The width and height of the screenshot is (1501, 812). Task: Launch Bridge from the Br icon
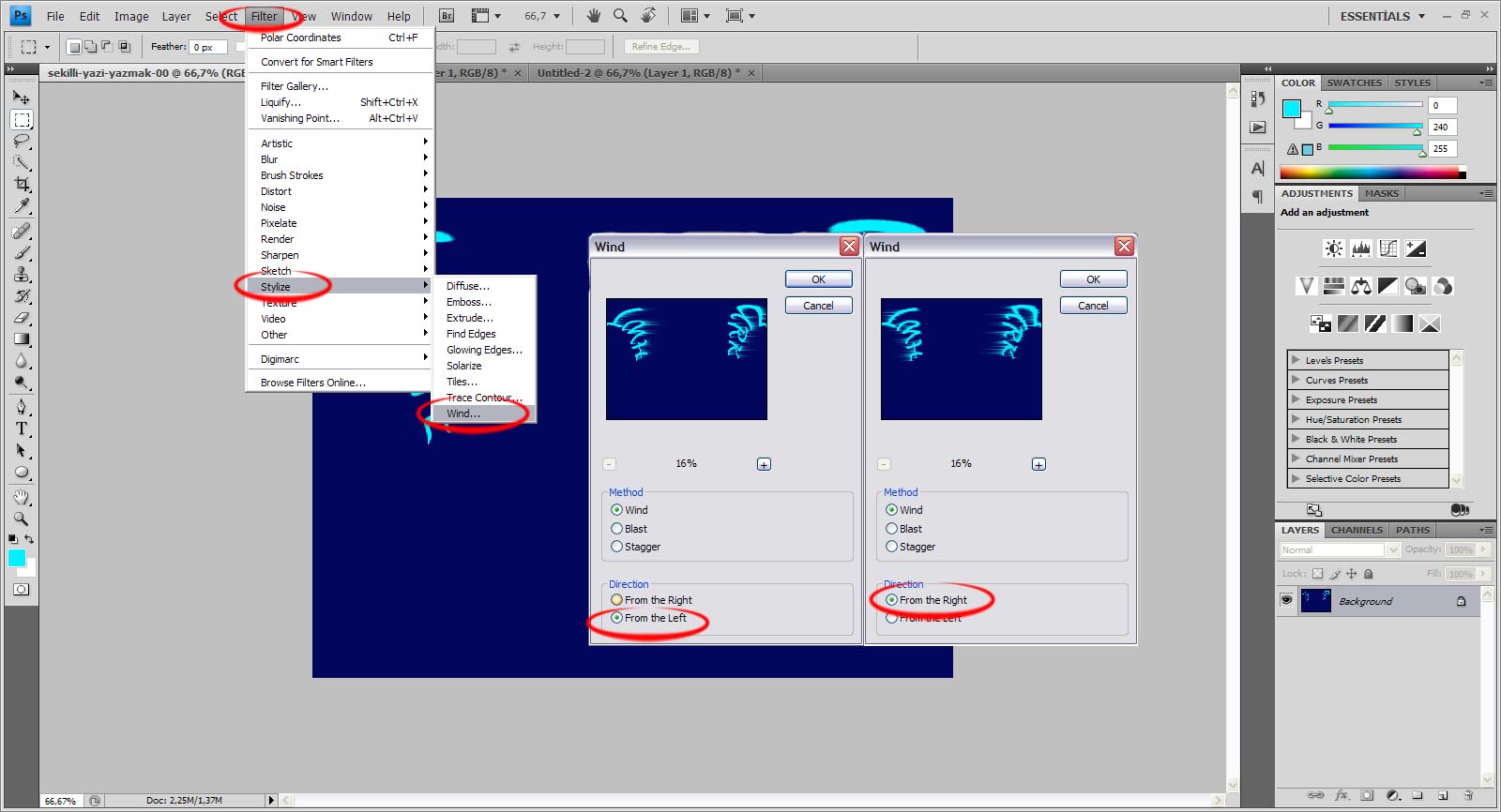click(447, 16)
